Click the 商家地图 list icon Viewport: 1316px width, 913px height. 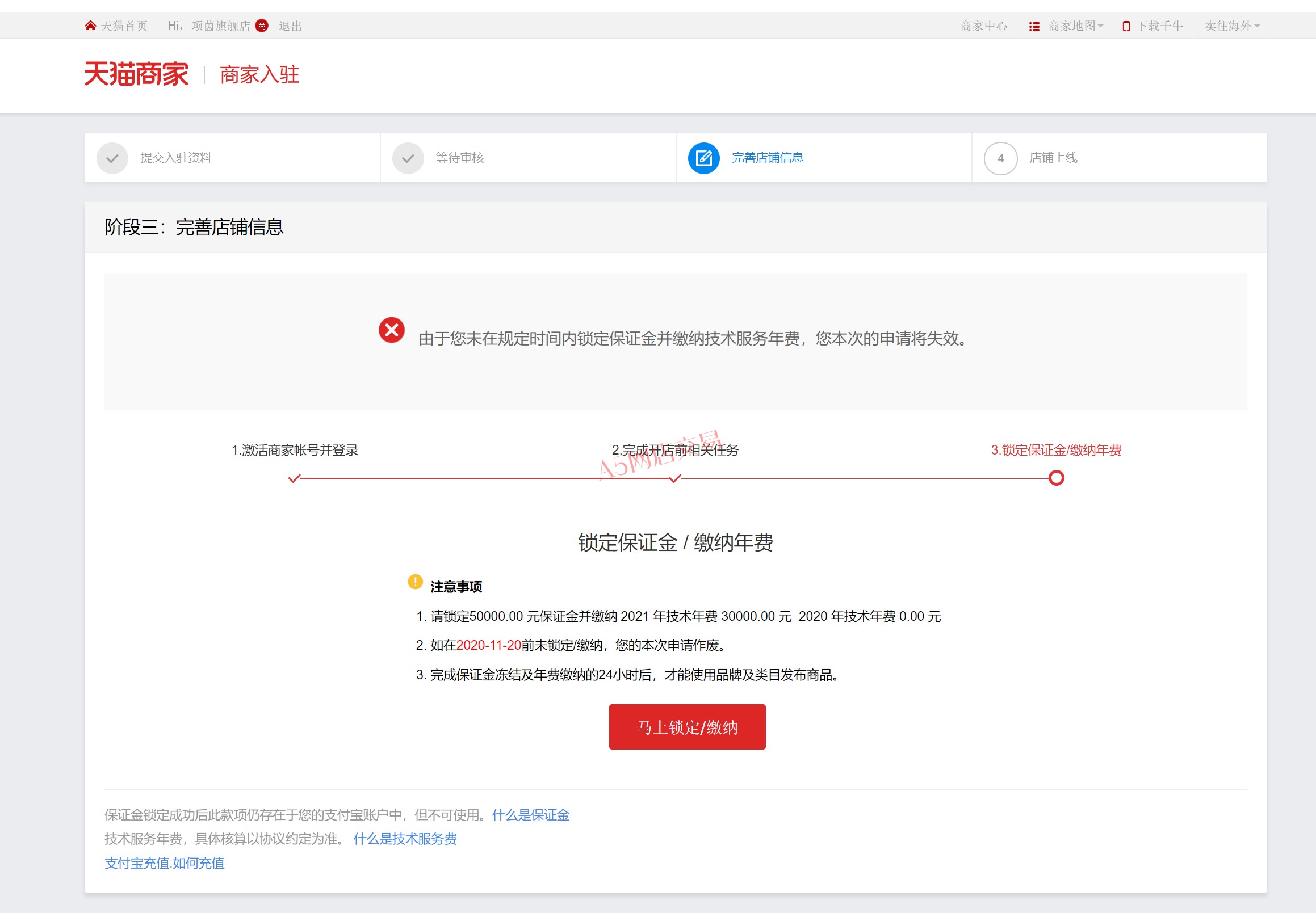tap(1034, 26)
